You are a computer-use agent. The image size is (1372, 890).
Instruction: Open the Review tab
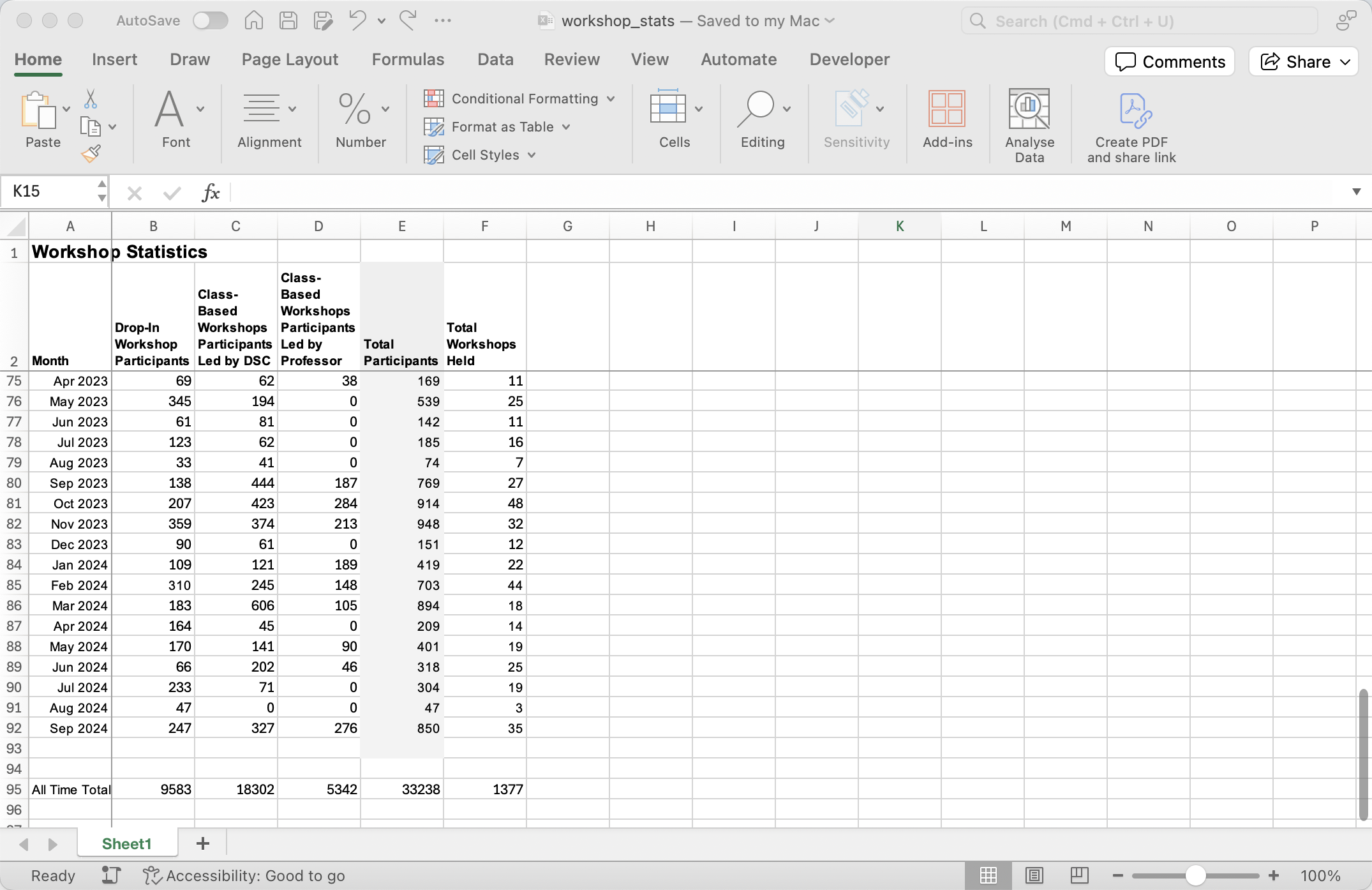click(572, 59)
